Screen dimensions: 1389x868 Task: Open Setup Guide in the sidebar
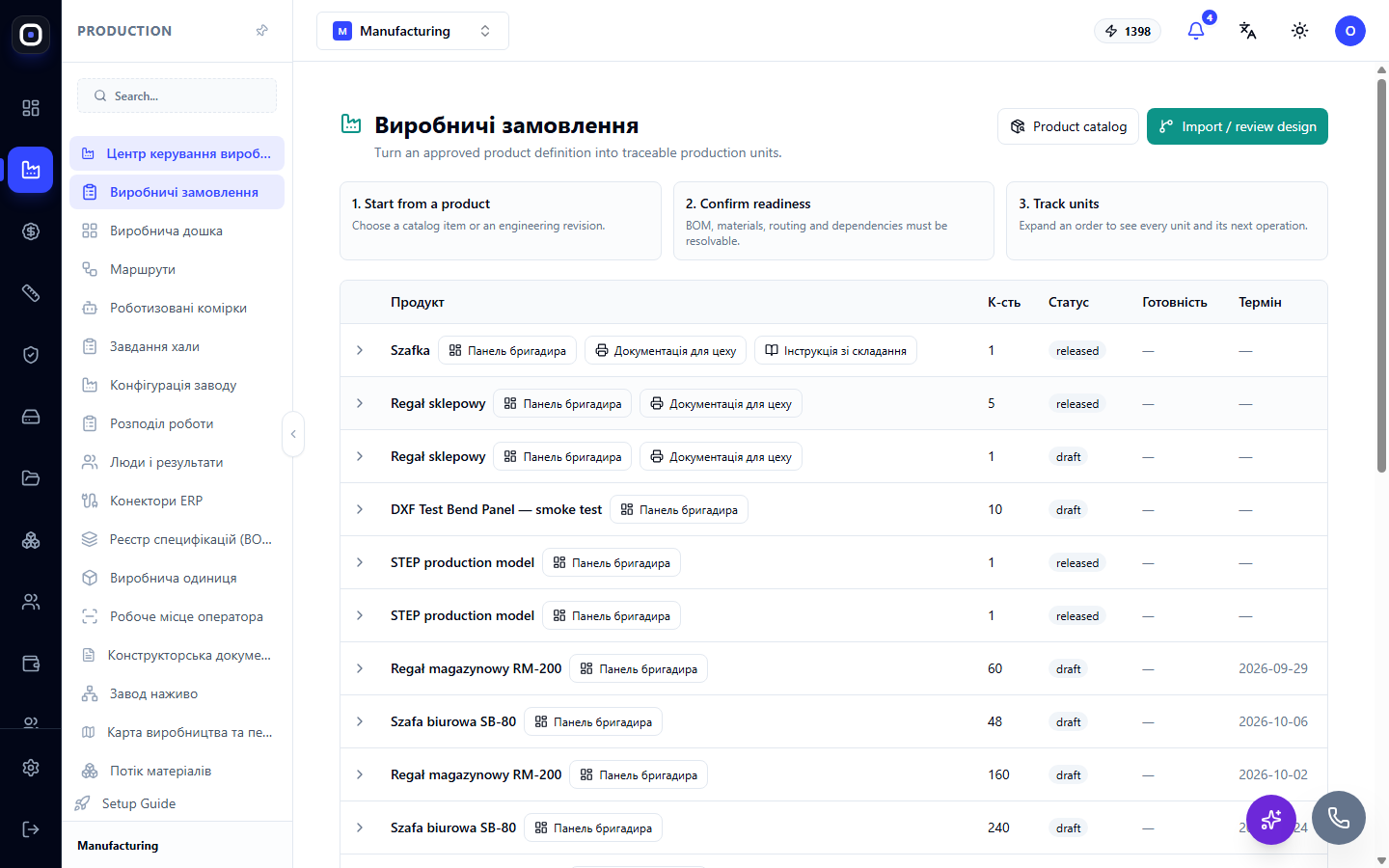177,803
